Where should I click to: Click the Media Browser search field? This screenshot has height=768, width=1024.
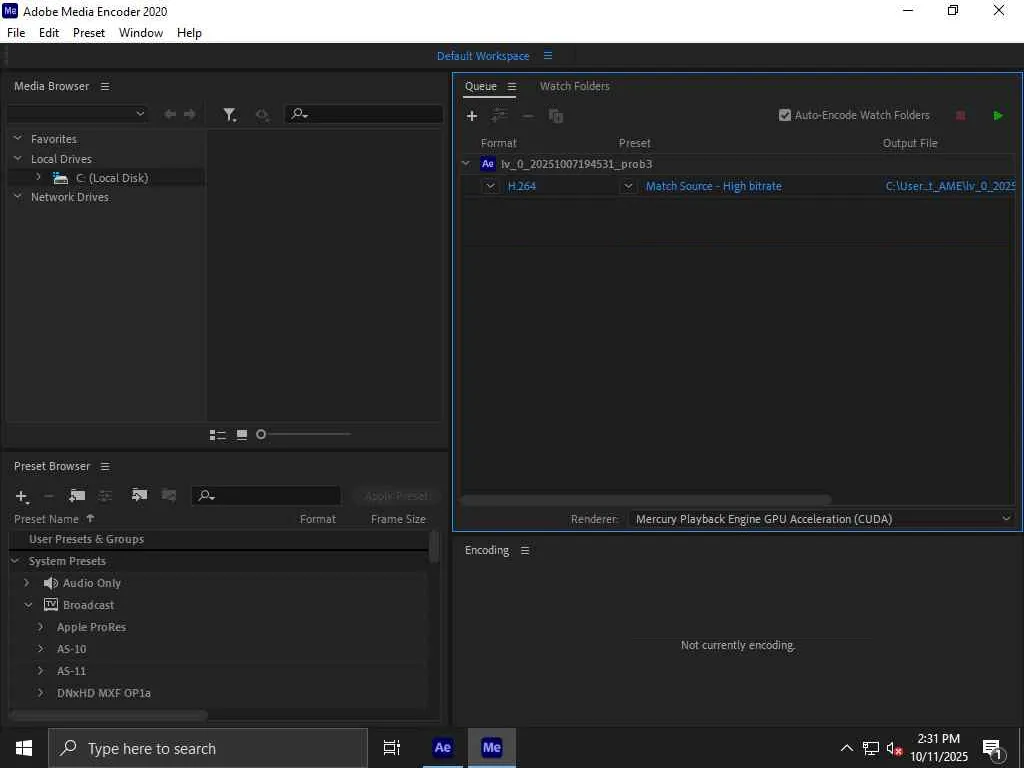click(364, 114)
